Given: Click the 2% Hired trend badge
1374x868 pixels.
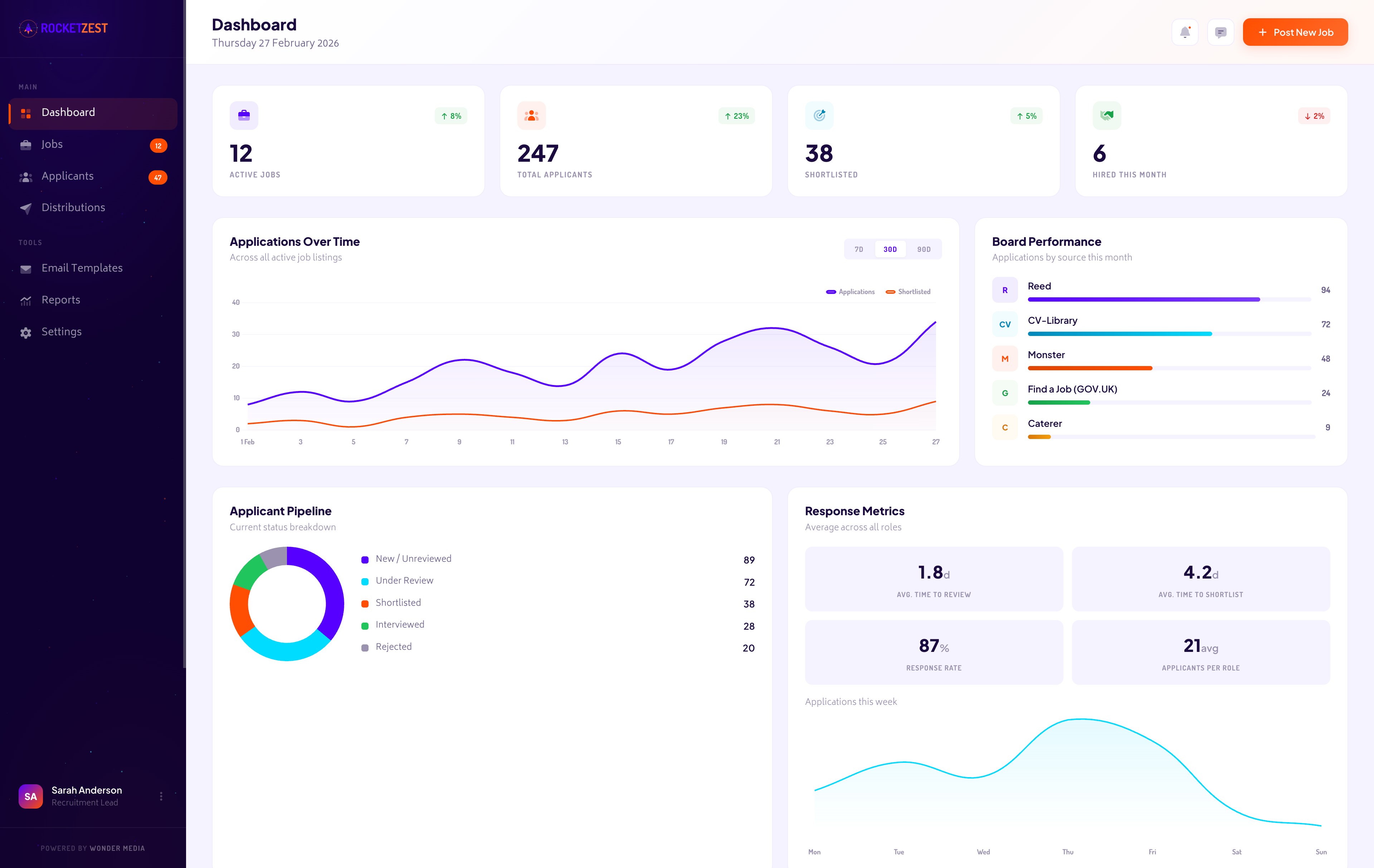Looking at the screenshot, I should click(1314, 116).
